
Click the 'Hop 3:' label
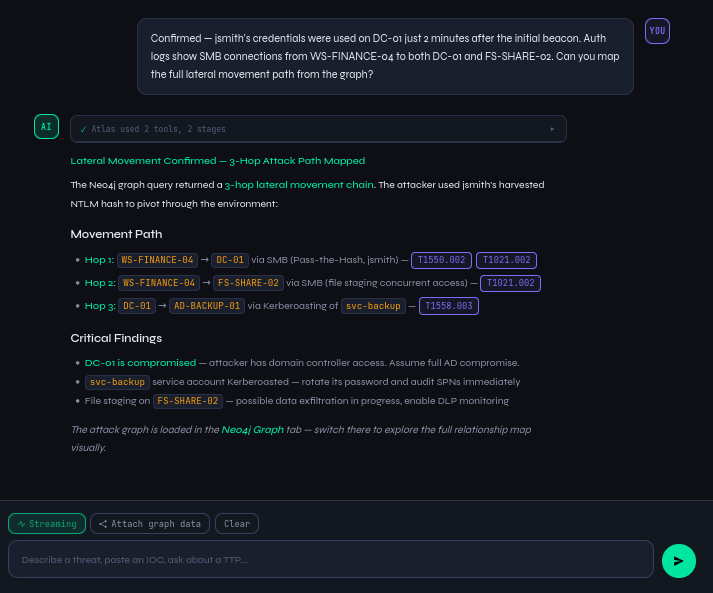click(x=100, y=306)
